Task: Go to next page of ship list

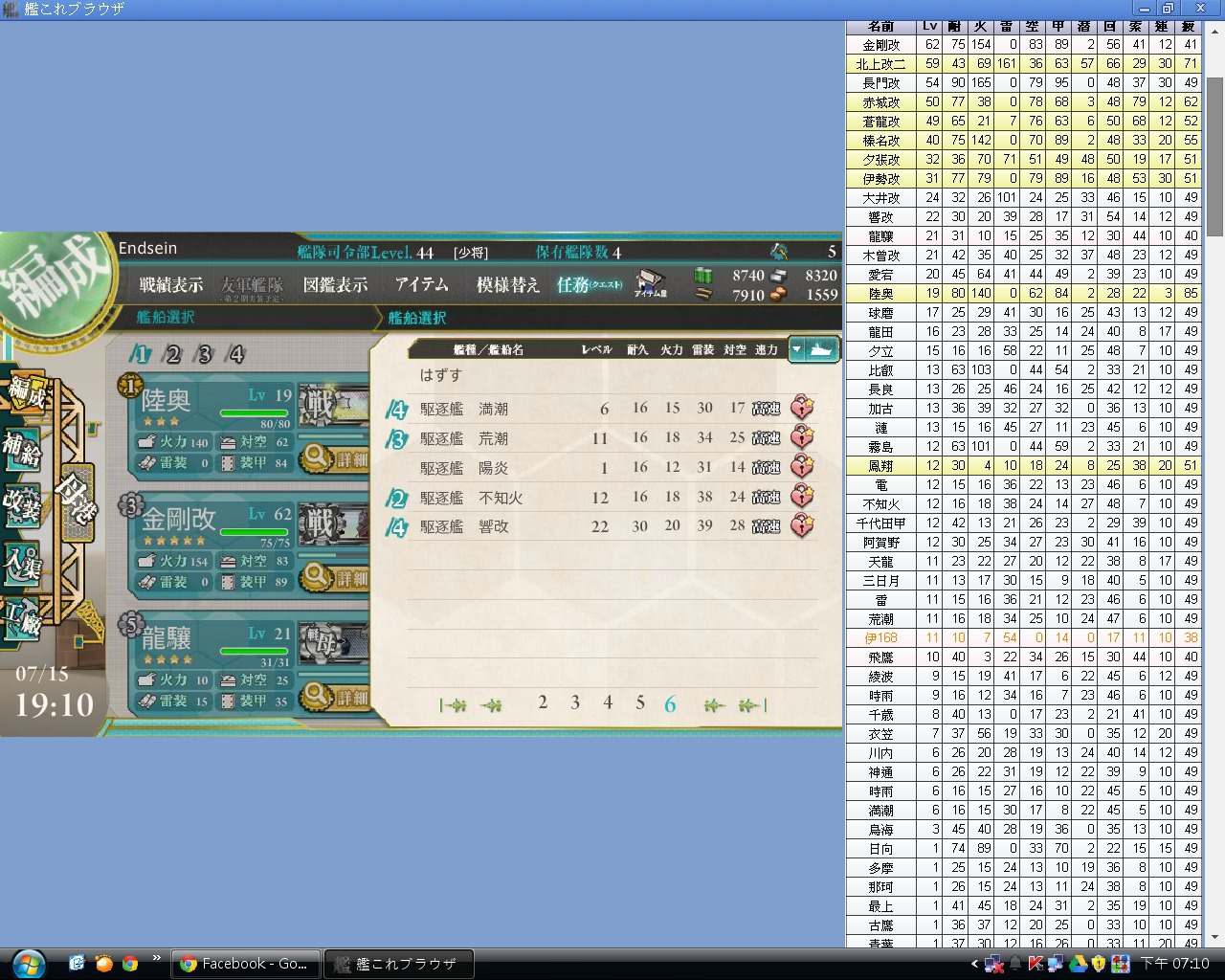Action: (x=714, y=705)
